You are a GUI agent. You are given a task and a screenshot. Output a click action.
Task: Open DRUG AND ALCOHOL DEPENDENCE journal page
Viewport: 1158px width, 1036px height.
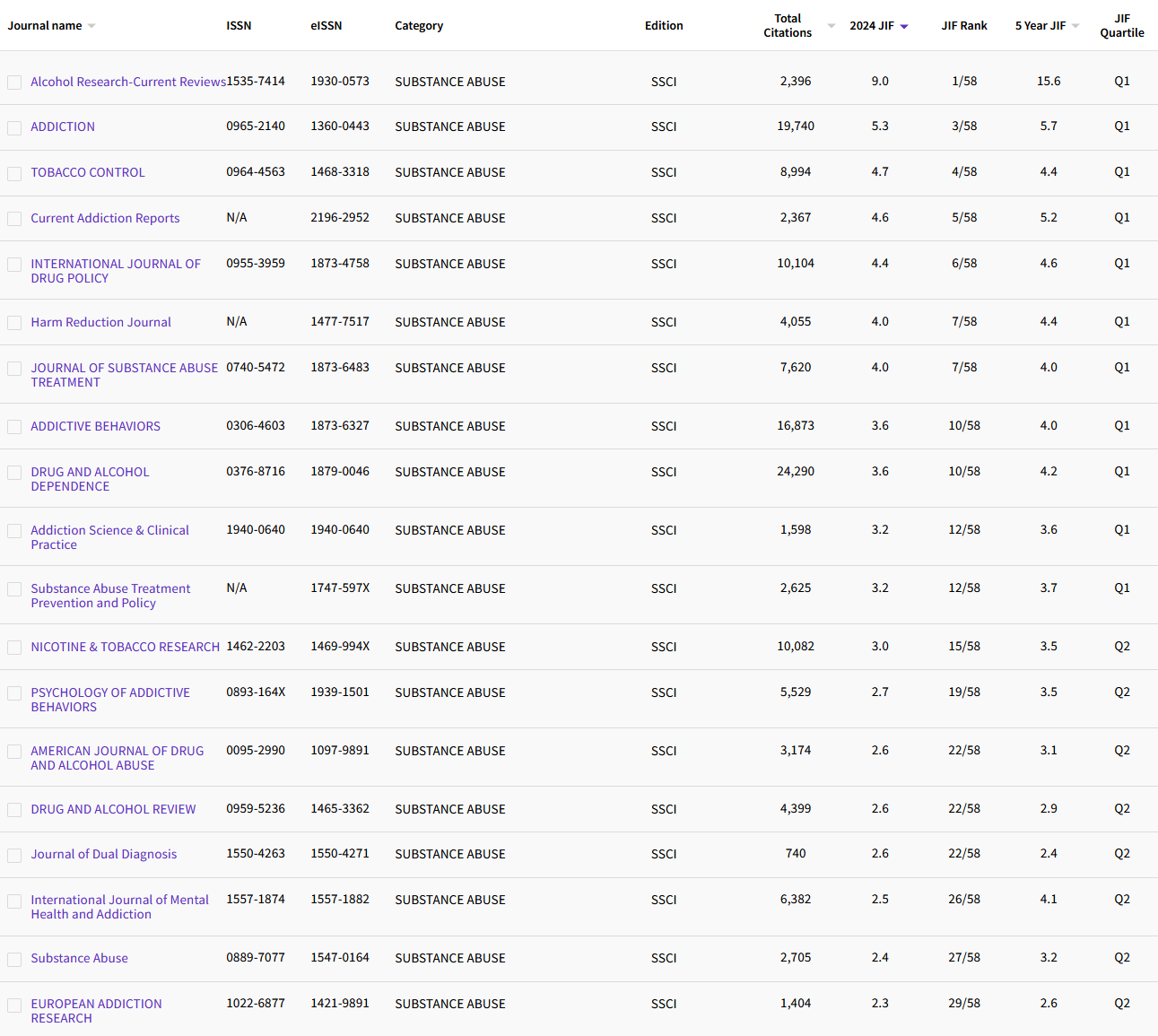point(90,479)
